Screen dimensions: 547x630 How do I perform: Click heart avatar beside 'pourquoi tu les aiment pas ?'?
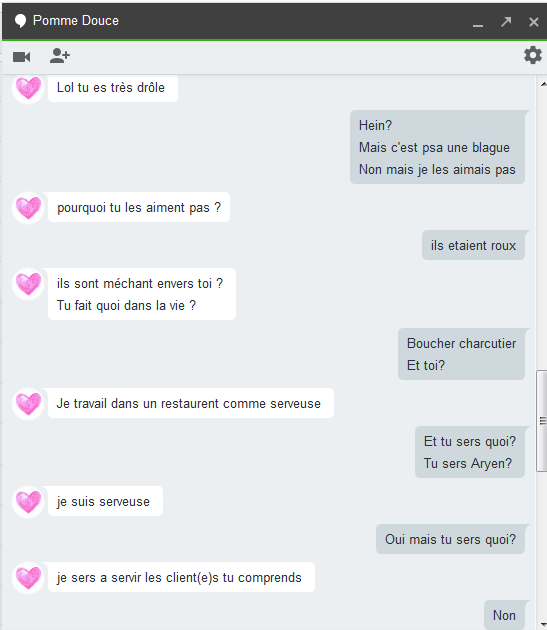coord(28,208)
